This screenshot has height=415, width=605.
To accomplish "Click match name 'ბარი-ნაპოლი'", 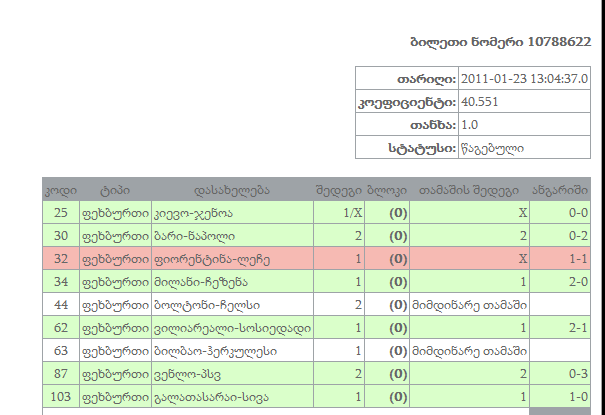I will [194, 236].
